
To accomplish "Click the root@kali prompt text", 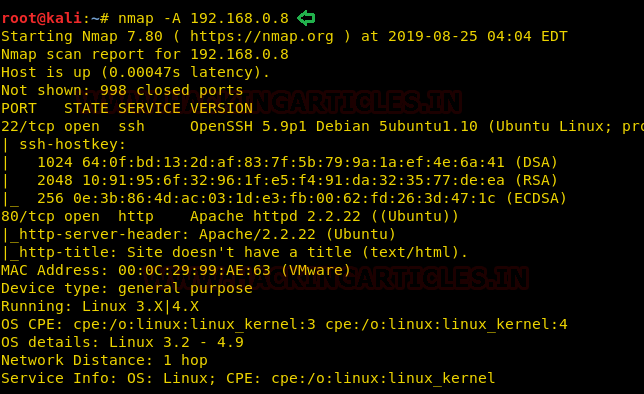I will (41, 18).
